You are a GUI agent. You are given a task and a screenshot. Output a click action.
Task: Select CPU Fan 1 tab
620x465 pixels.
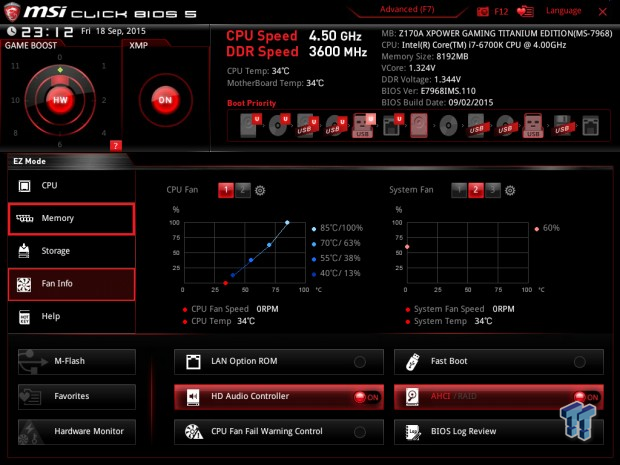tap(226, 190)
